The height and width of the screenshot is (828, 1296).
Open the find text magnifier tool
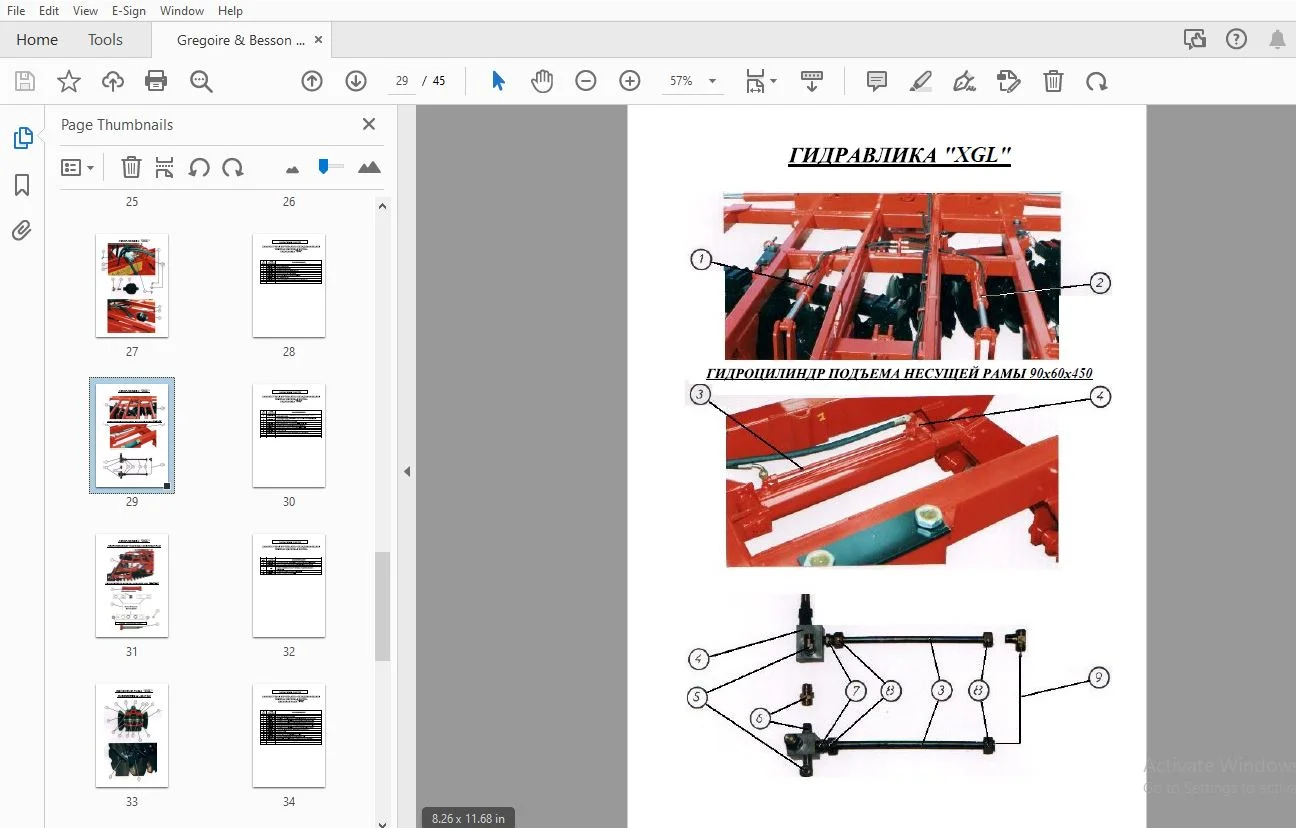(x=201, y=82)
